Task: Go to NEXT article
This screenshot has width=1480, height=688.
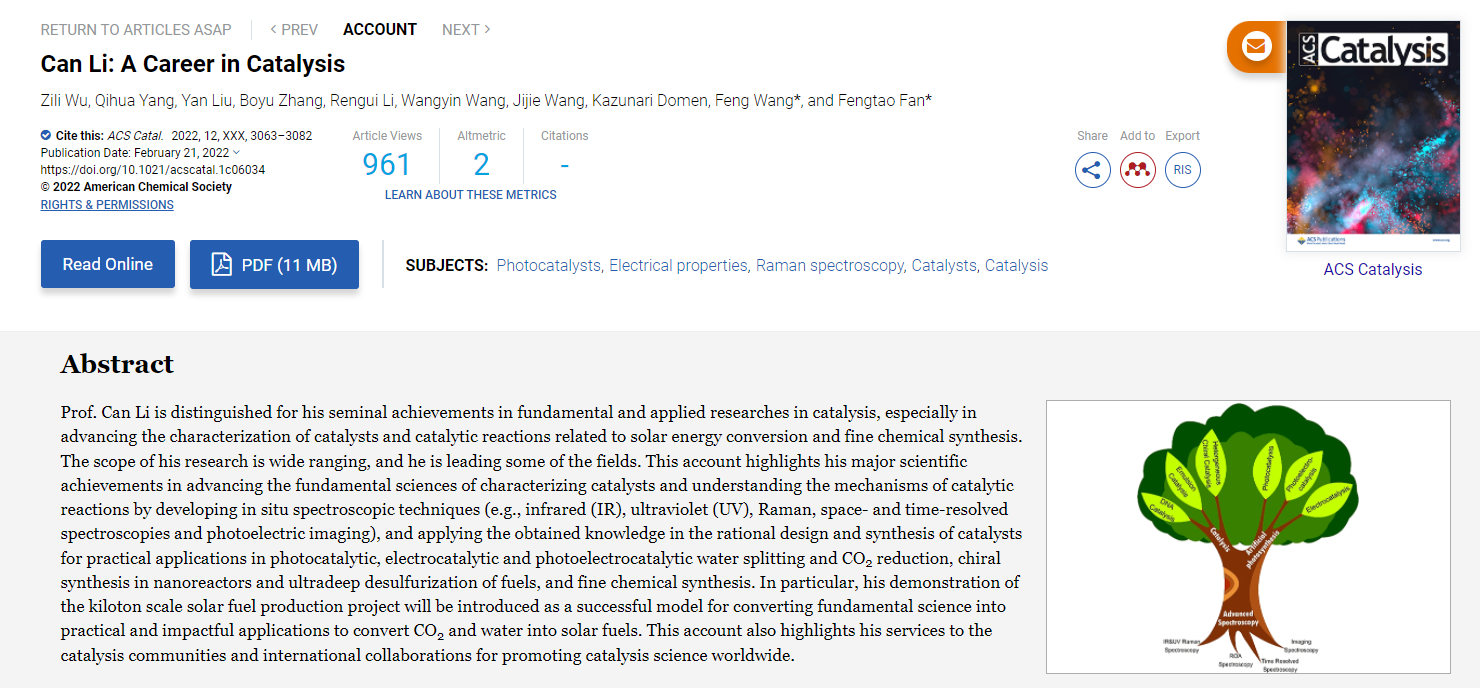Action: [x=466, y=30]
